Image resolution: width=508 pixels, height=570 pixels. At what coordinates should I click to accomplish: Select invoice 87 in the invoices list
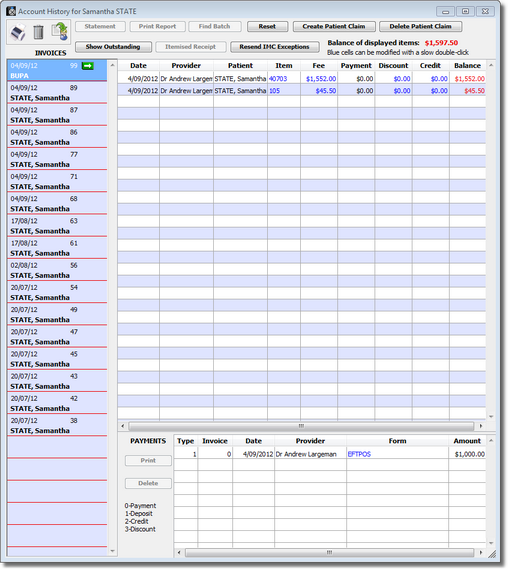tap(57, 115)
